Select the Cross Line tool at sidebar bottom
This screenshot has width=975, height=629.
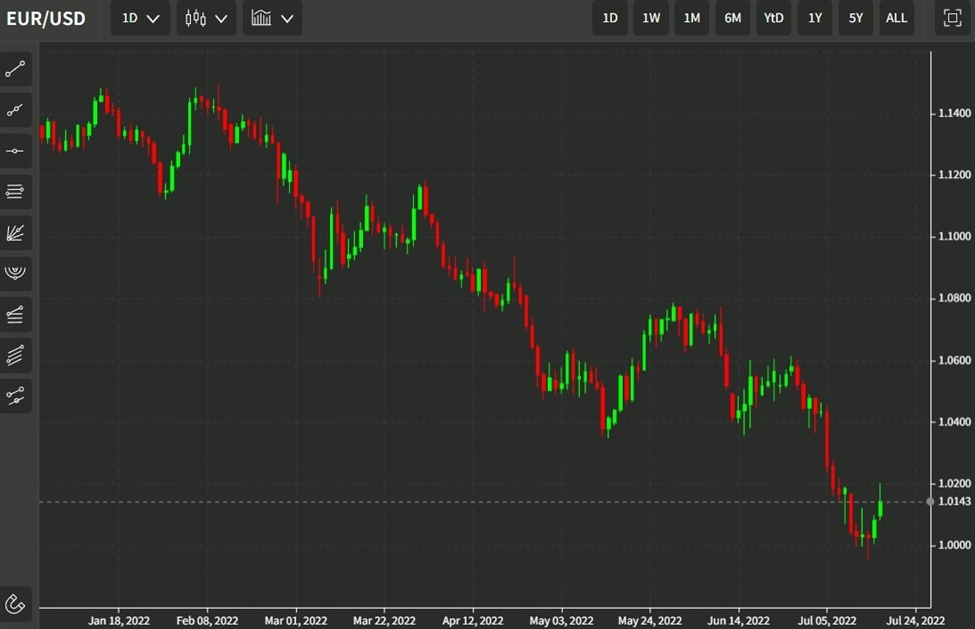tap(15, 395)
